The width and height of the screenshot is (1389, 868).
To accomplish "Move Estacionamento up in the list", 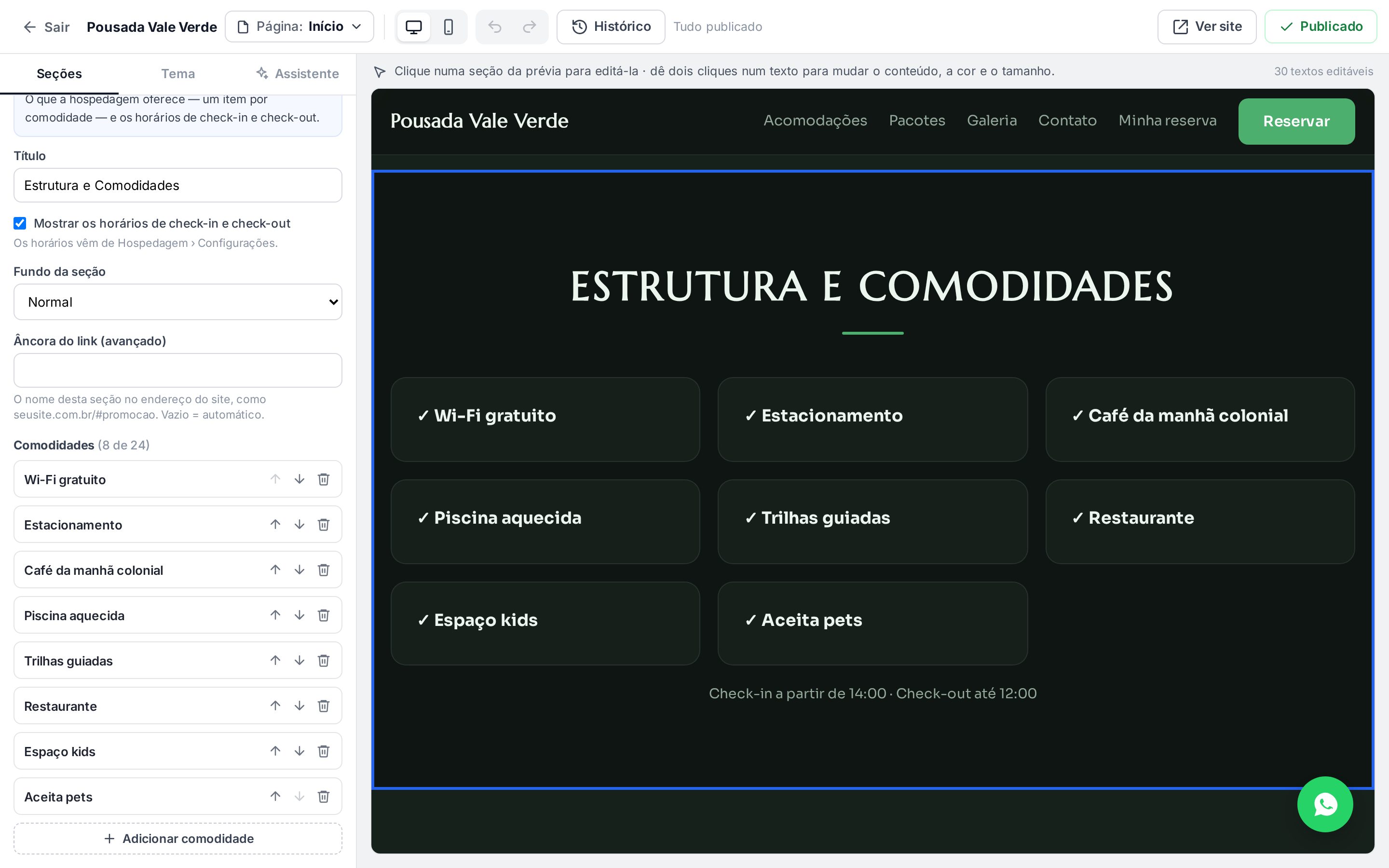I will click(275, 524).
